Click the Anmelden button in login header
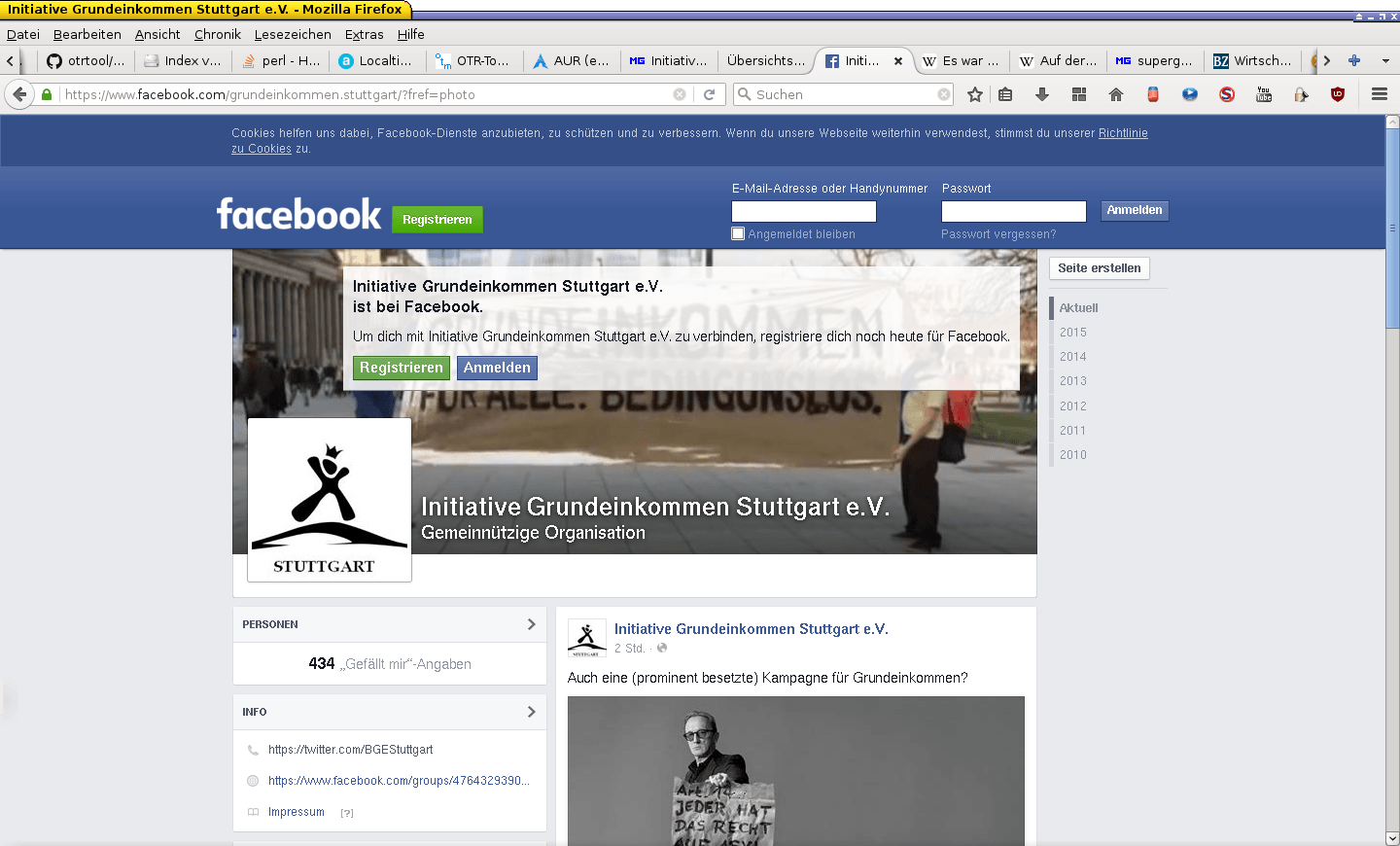This screenshot has width=1400, height=846. point(1135,210)
